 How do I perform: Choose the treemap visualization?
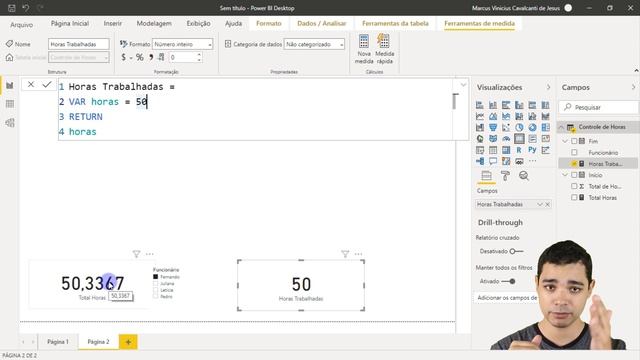tap(545, 127)
